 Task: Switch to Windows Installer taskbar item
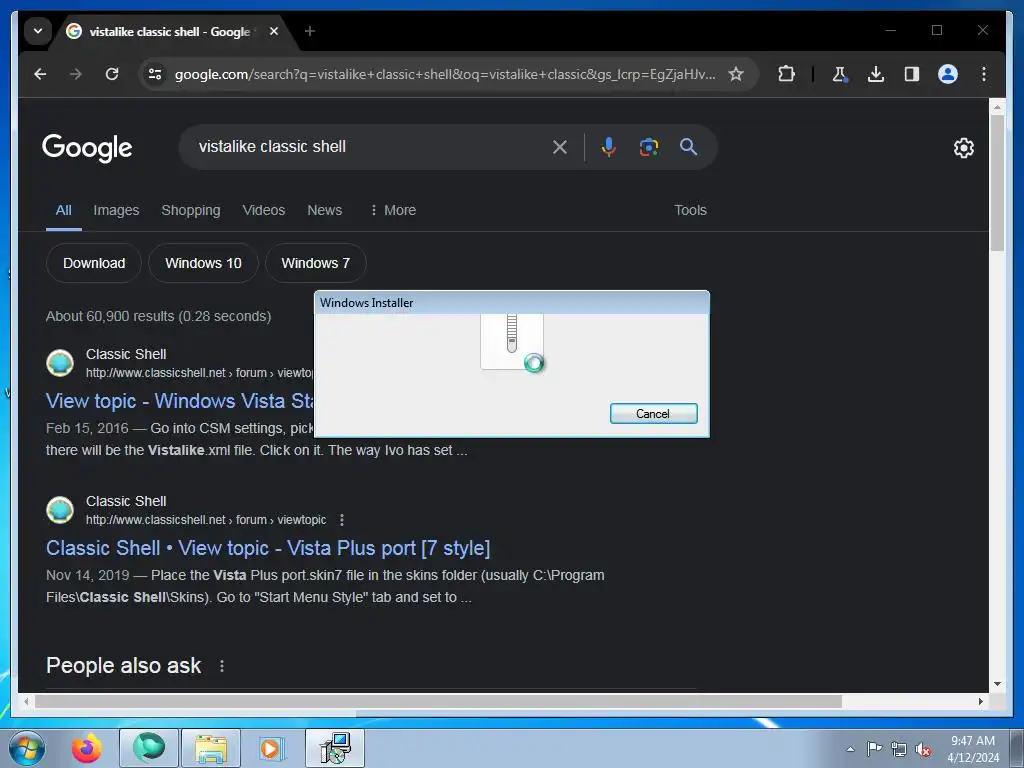click(335, 748)
